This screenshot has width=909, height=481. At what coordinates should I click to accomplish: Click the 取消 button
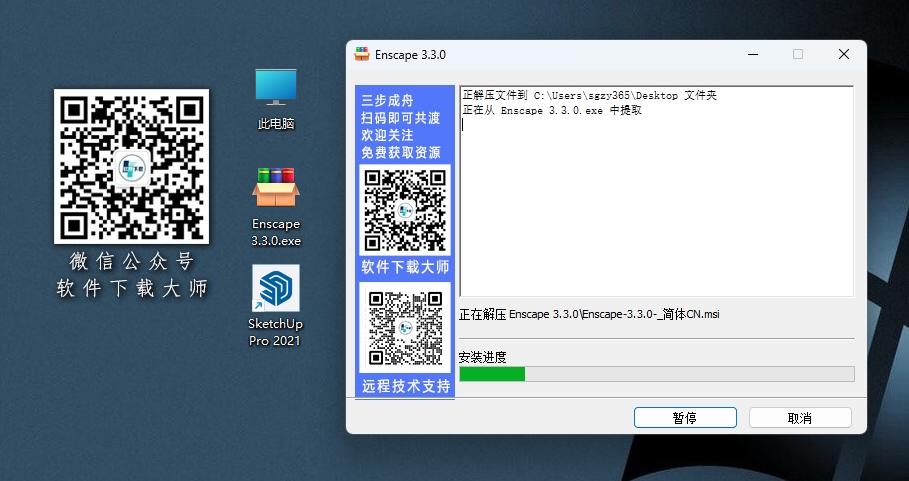pos(800,418)
